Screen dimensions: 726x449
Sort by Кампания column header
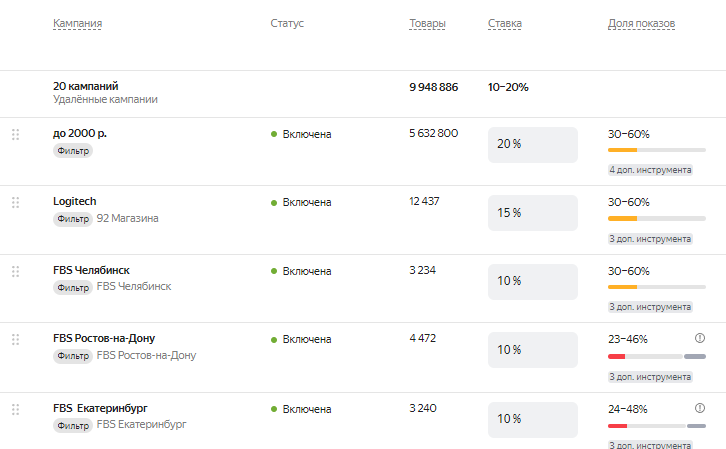(x=78, y=23)
